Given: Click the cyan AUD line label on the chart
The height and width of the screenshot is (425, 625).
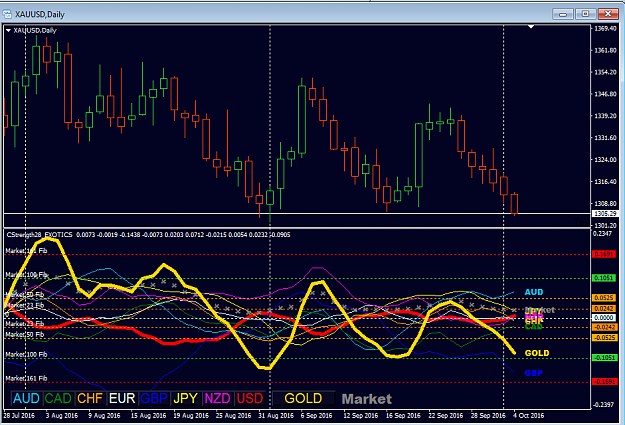Looking at the screenshot, I should coord(534,292).
